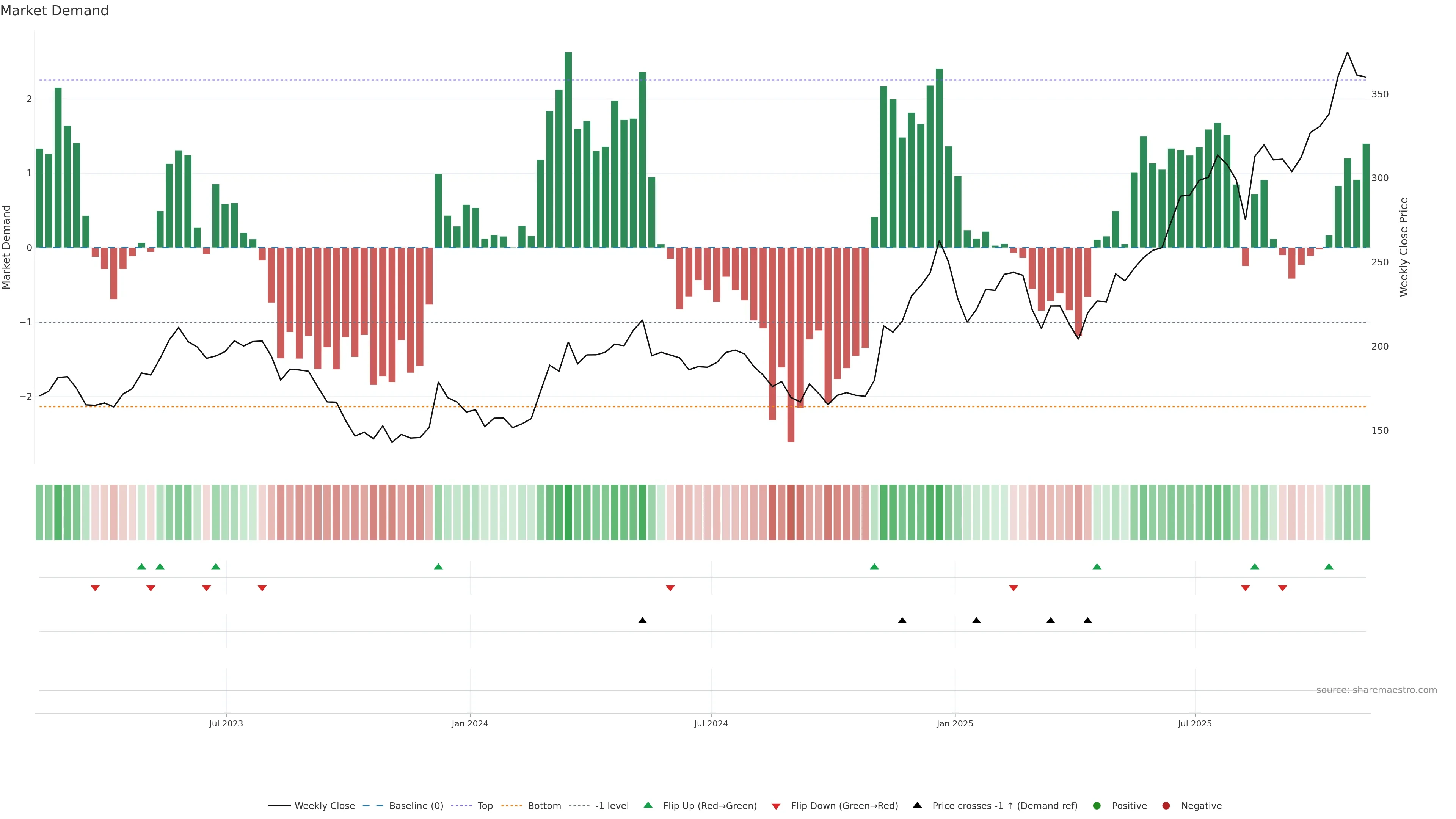
Task: Click the first black price-cross triangle marker
Action: pyautogui.click(x=642, y=621)
